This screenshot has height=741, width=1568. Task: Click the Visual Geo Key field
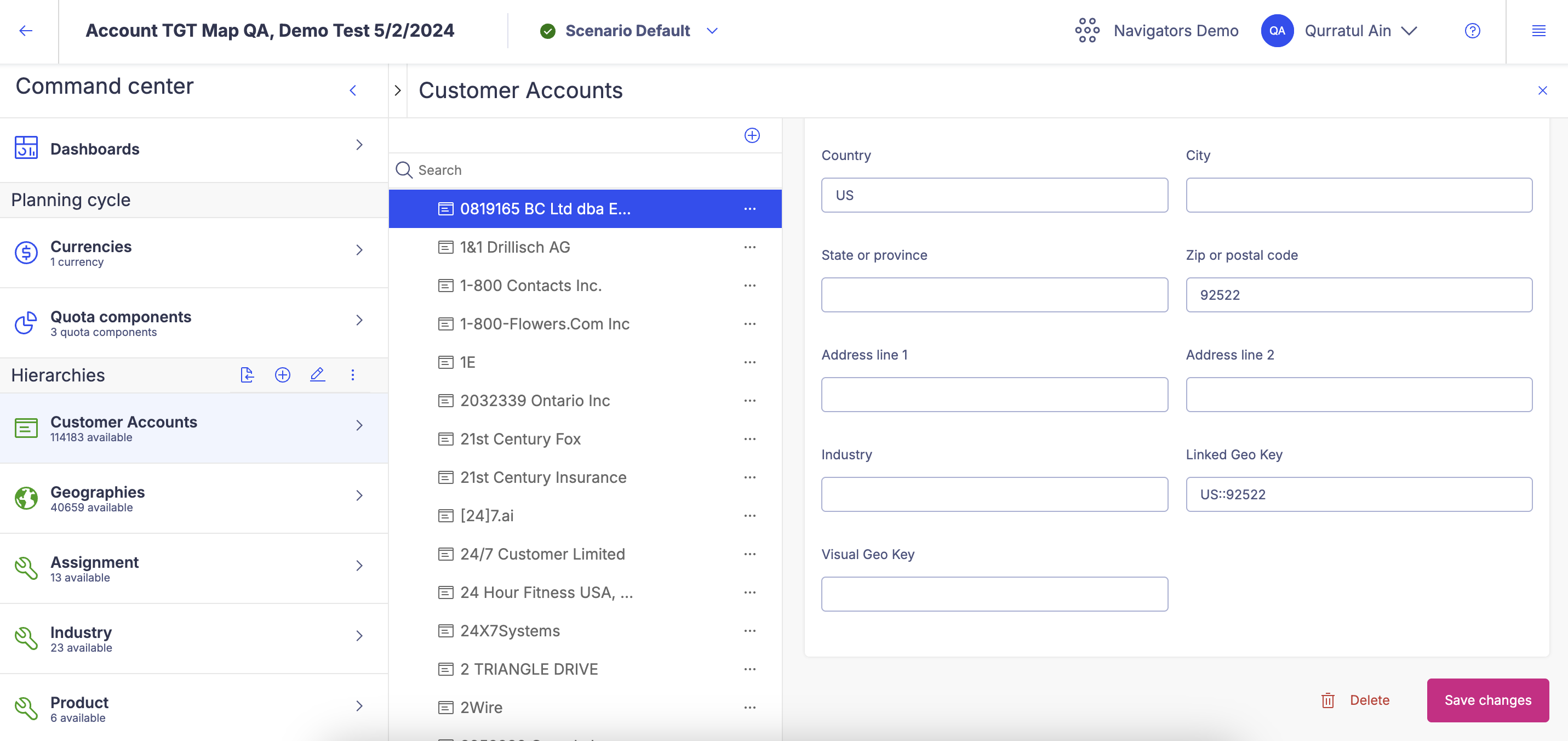[994, 594]
